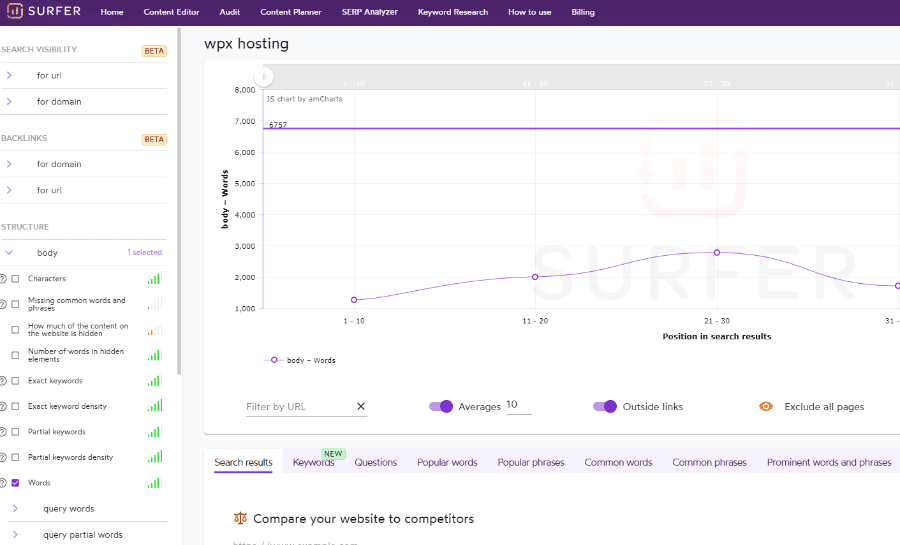Grab the chart zoom scrollbar handle
Image resolution: width=900 pixels, height=545 pixels.
[x=264, y=76]
